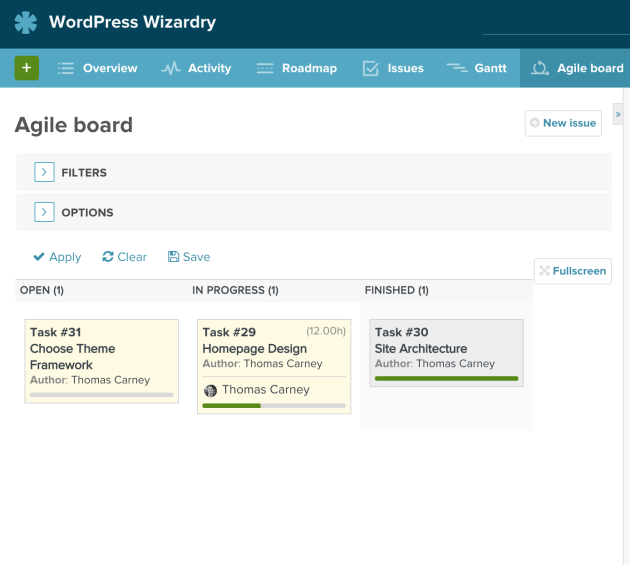The image size is (630, 565).
Task: Click the Gantt bars icon
Action: [457, 68]
